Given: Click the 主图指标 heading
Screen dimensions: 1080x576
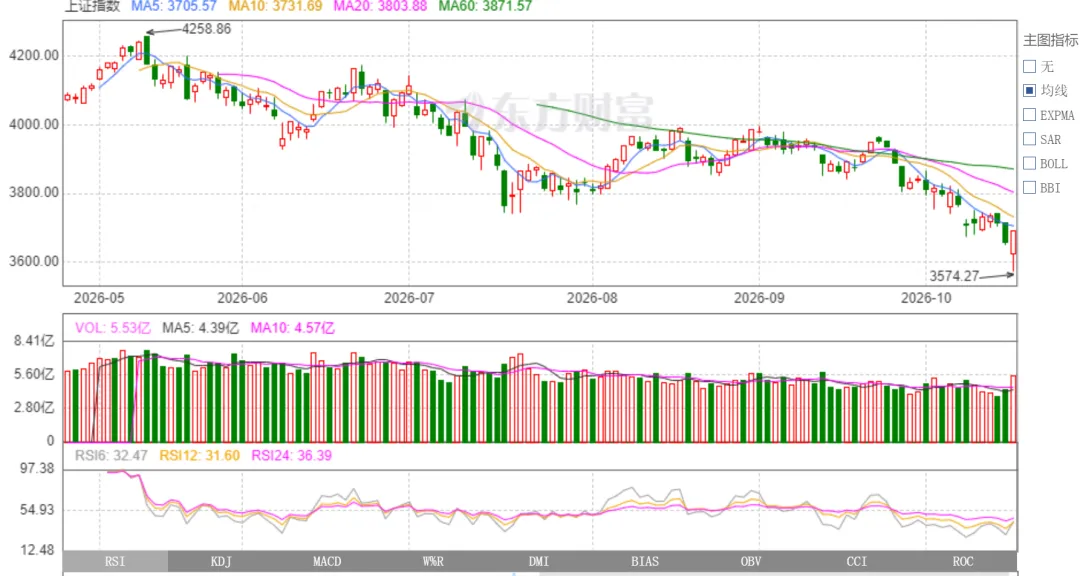Looking at the screenshot, I should (x=1051, y=40).
